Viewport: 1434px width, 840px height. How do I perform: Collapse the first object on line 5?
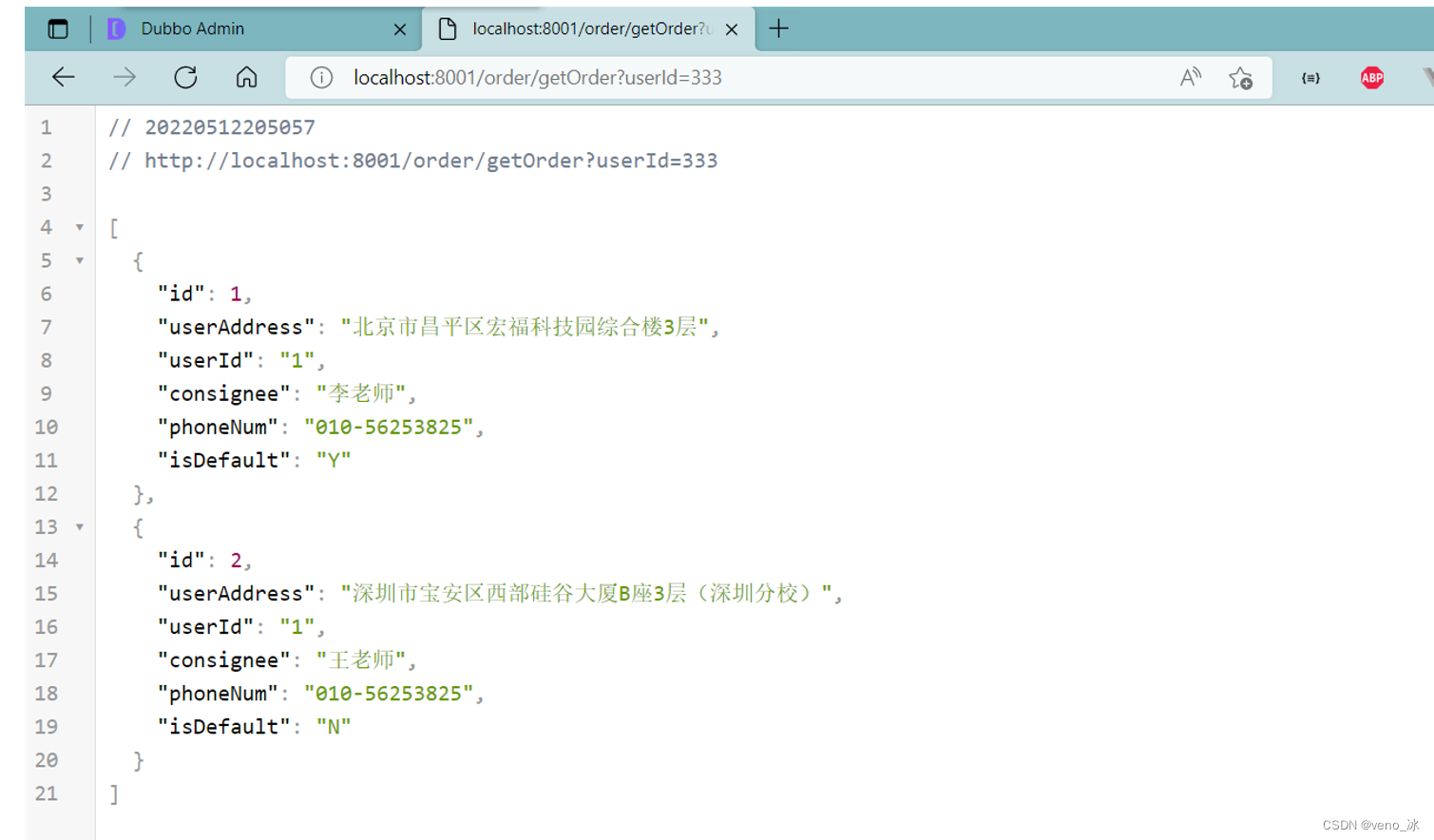tap(80, 260)
